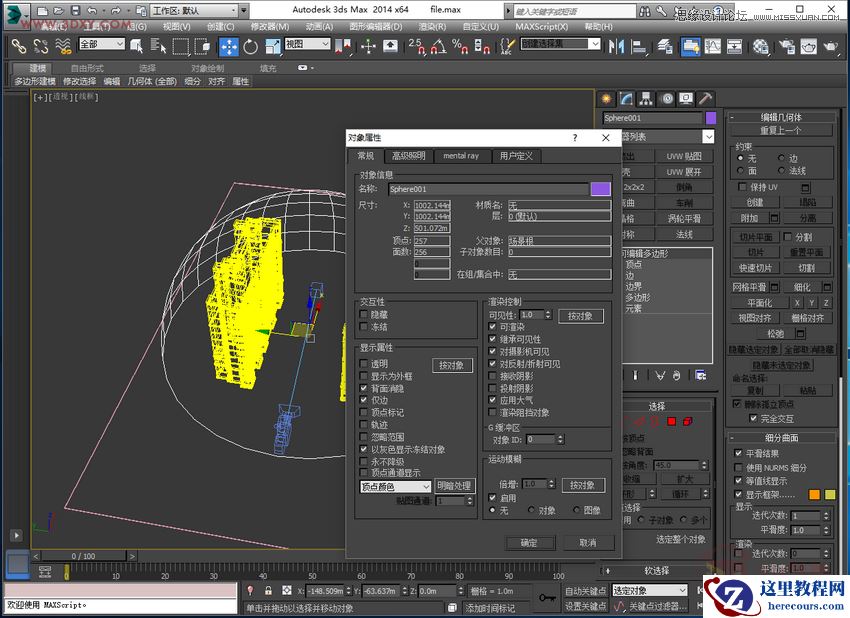
Task: Open the Rectangular Selection Region tool
Action: click(x=181, y=45)
